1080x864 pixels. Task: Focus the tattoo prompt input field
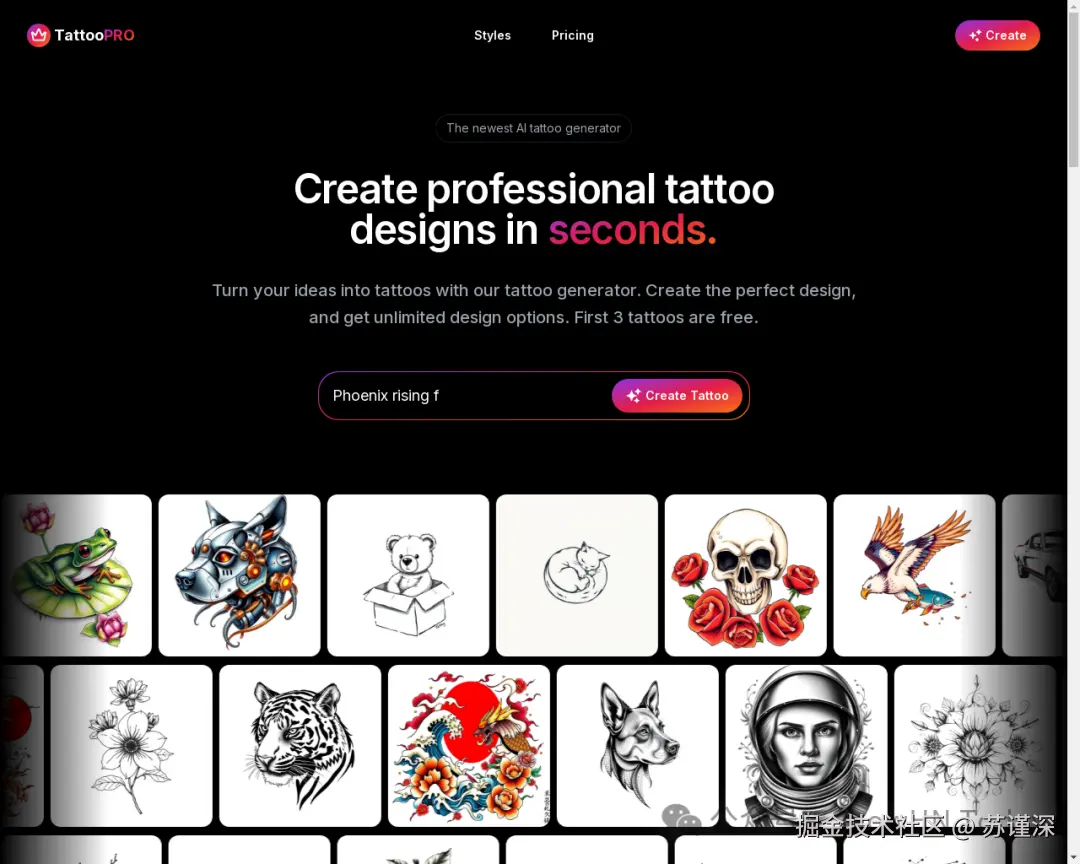(468, 395)
